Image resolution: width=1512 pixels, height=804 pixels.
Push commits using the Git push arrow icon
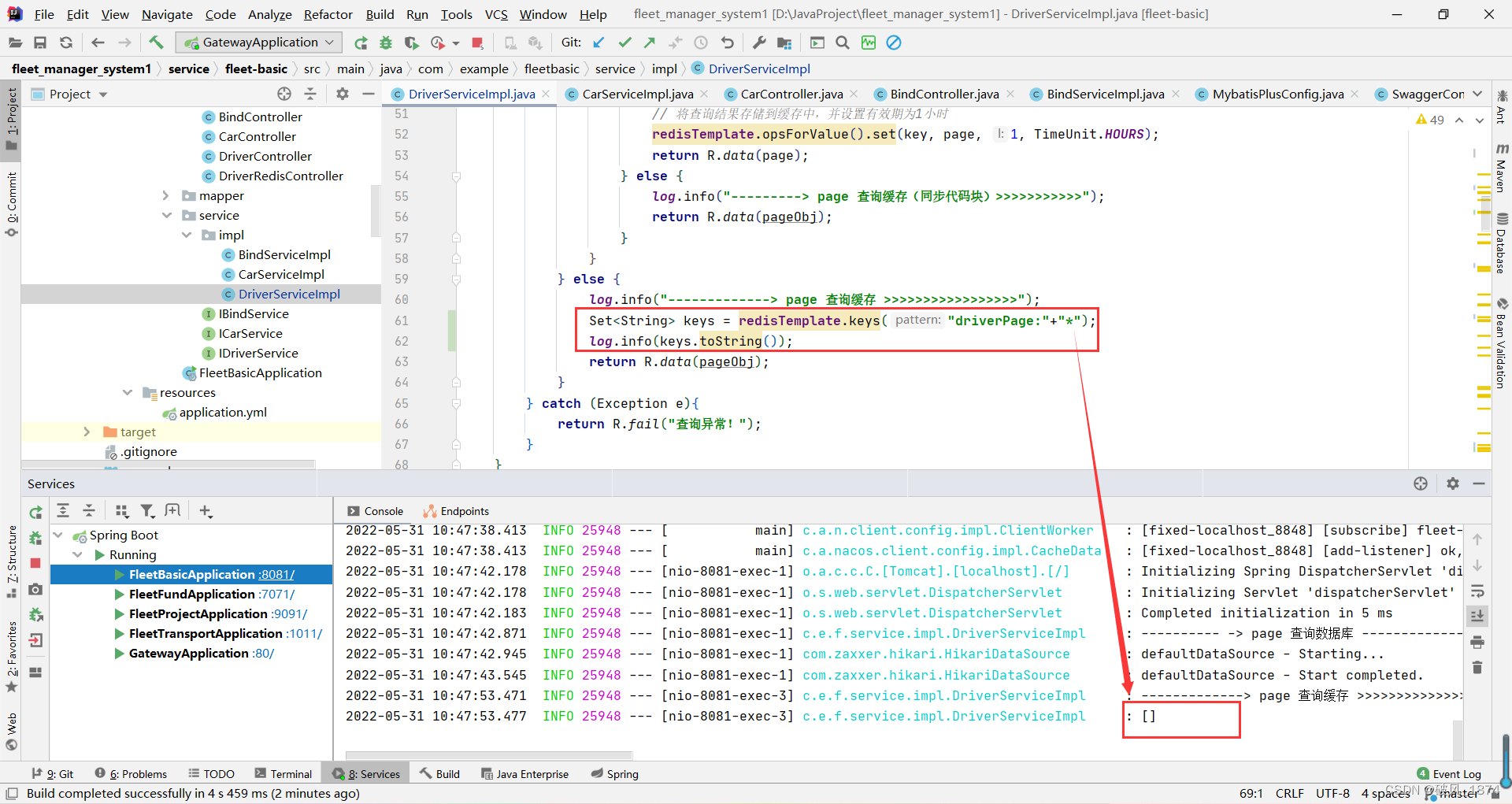(649, 43)
